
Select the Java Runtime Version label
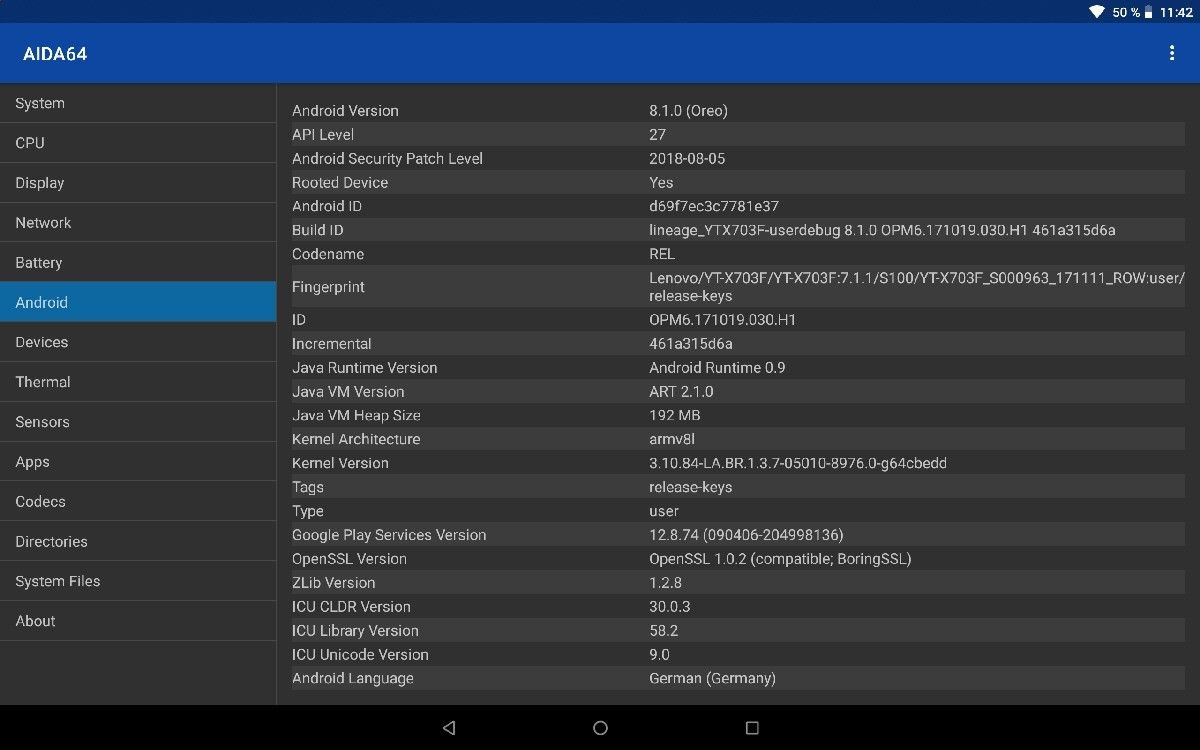tap(364, 368)
